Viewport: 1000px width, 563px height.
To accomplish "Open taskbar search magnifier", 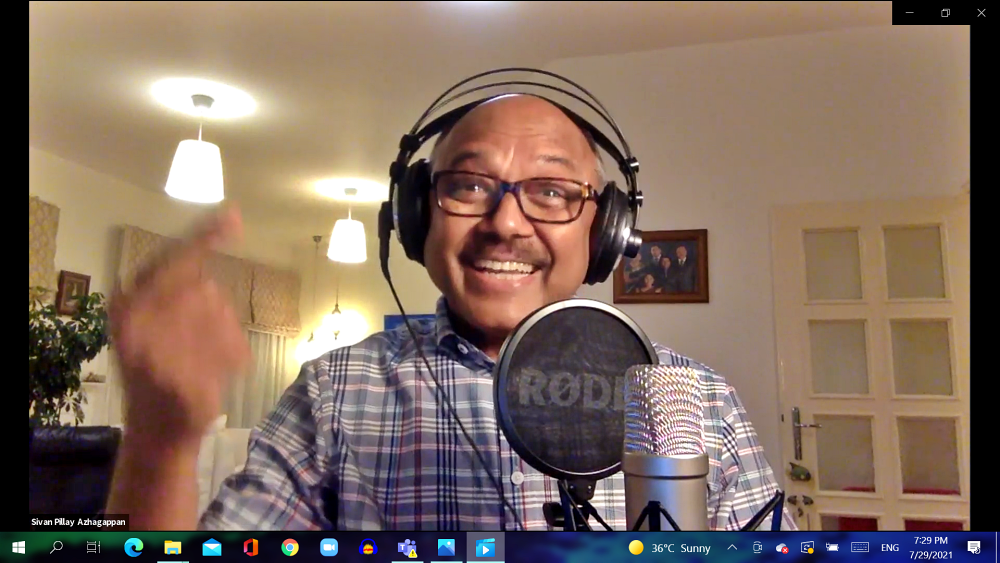I will click(x=56, y=547).
